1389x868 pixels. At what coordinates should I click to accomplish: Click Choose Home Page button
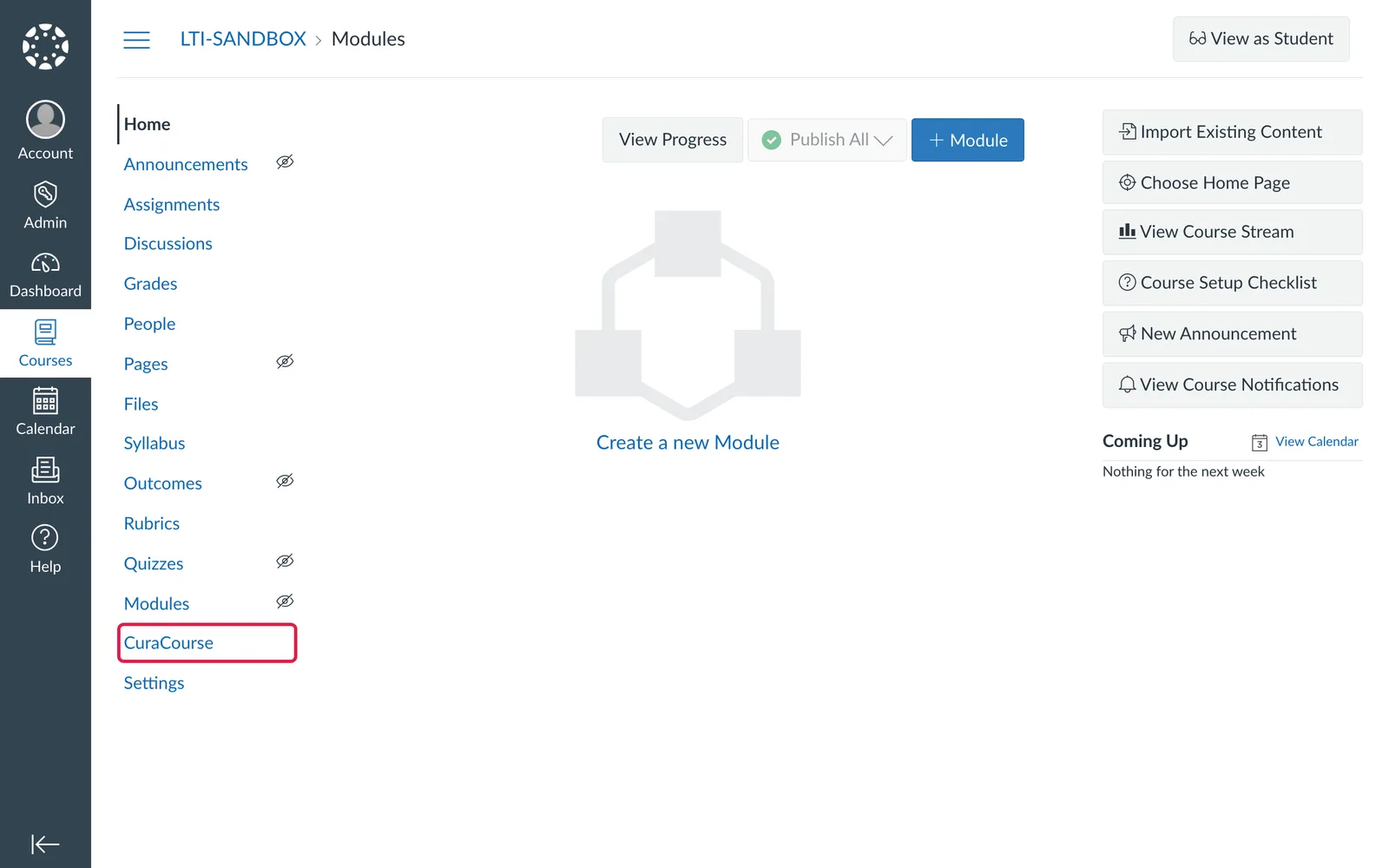coord(1233,182)
